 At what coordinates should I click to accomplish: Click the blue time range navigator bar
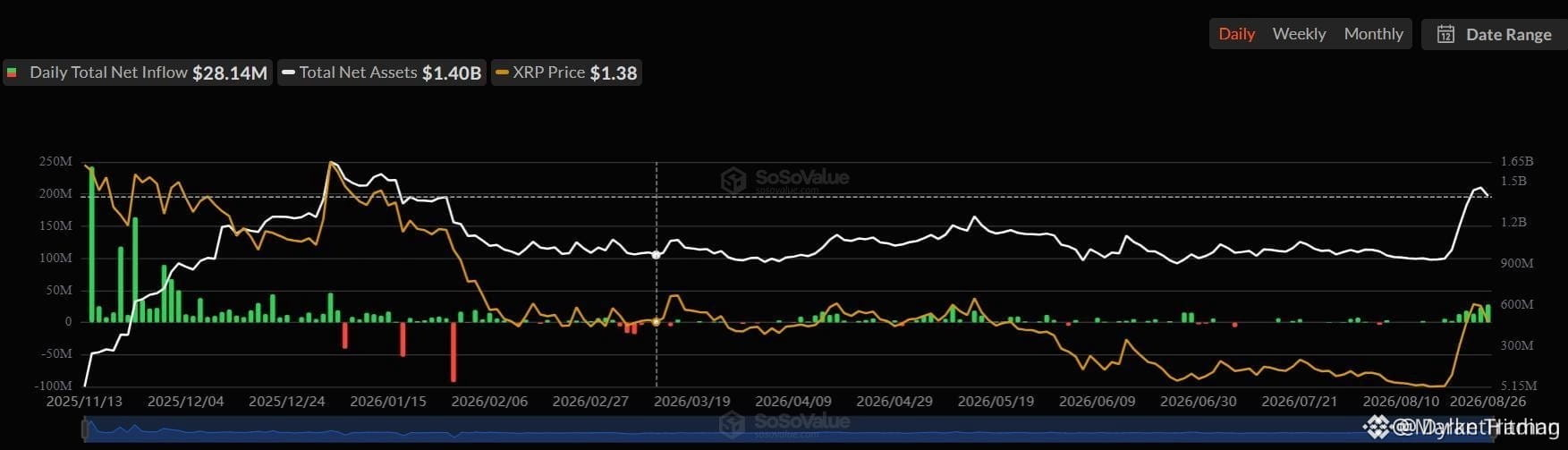click(x=787, y=429)
